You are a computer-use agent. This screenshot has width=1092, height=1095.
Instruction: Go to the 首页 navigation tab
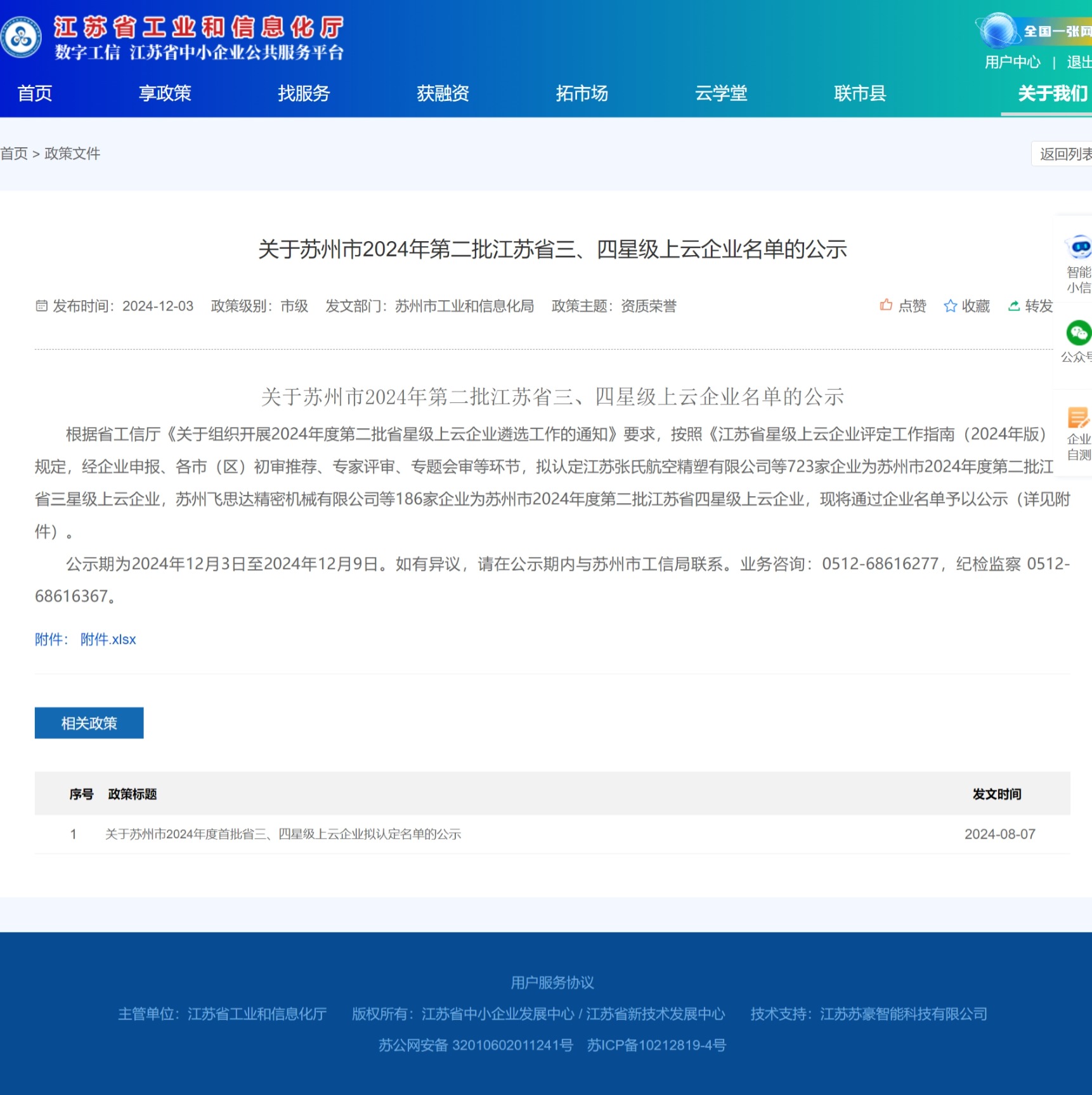click(35, 93)
